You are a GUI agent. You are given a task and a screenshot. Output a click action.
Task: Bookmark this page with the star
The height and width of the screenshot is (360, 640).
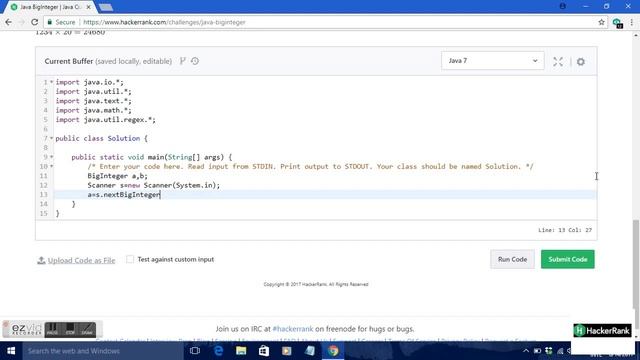click(601, 22)
